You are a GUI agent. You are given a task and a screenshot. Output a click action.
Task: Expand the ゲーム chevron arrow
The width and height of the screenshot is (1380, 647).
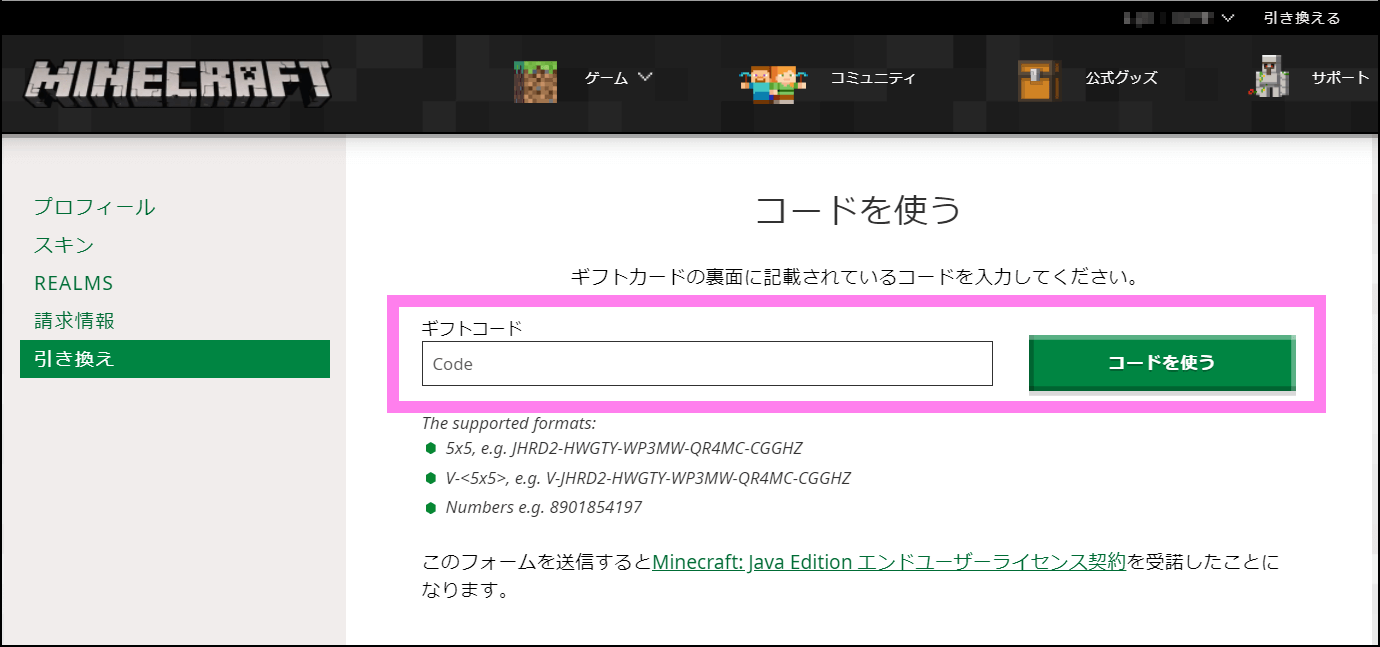pos(646,77)
